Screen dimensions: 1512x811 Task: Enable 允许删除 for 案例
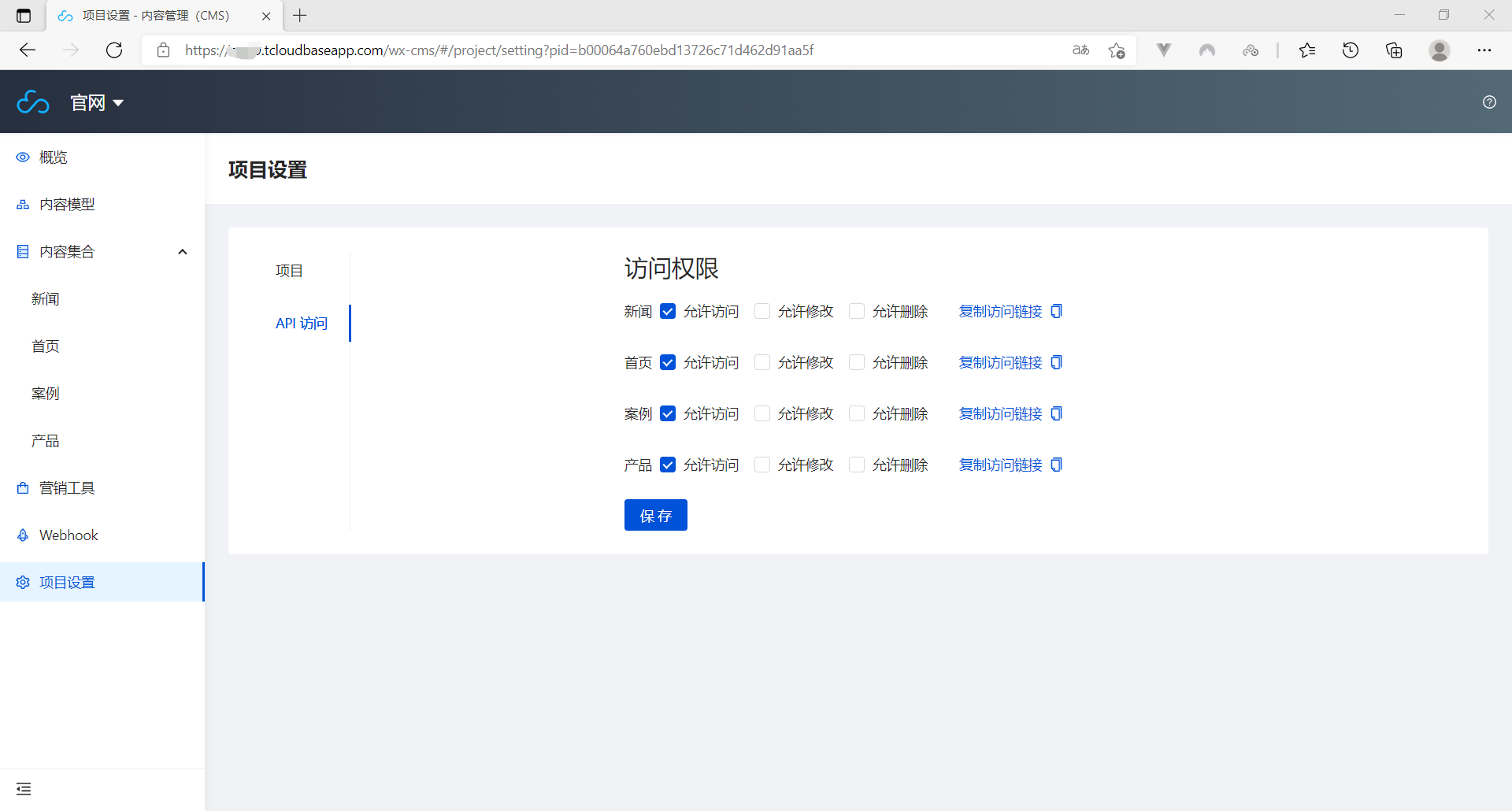(857, 413)
